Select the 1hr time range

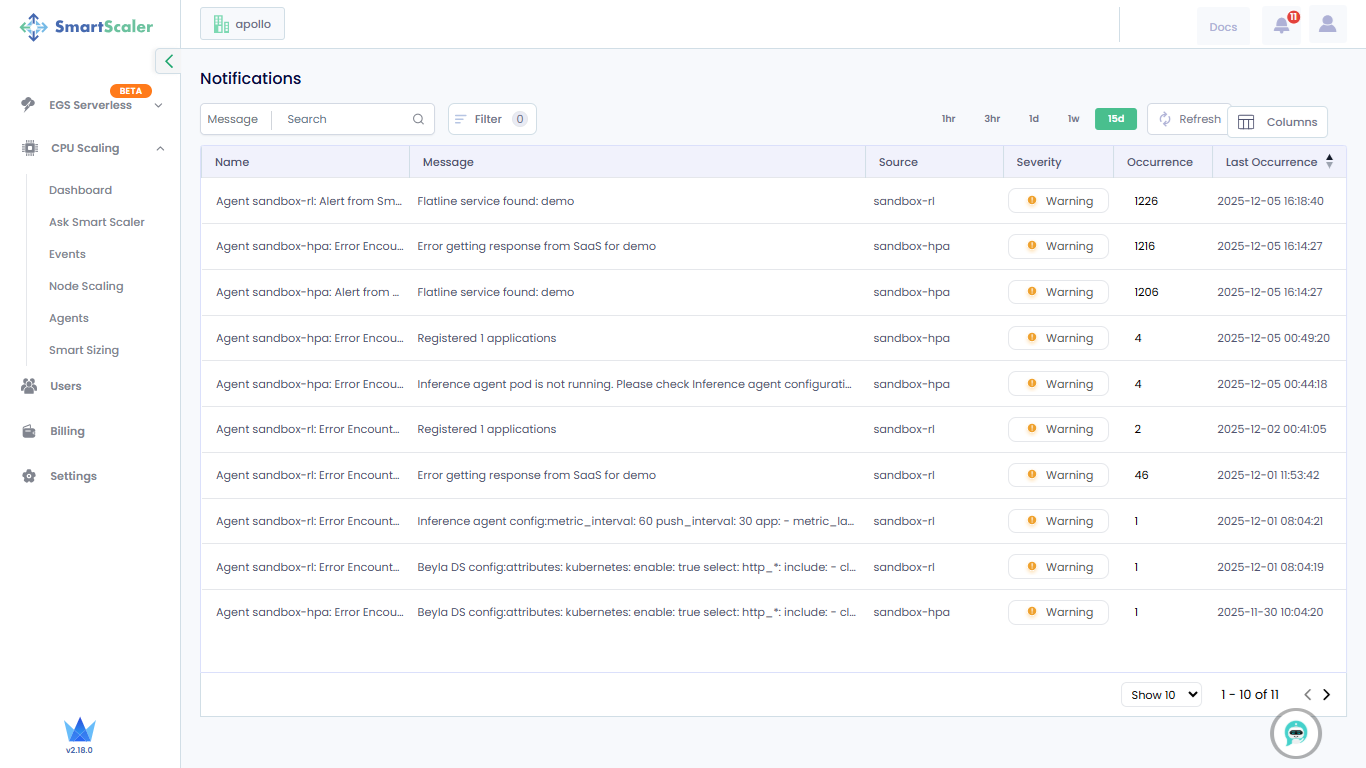948,119
